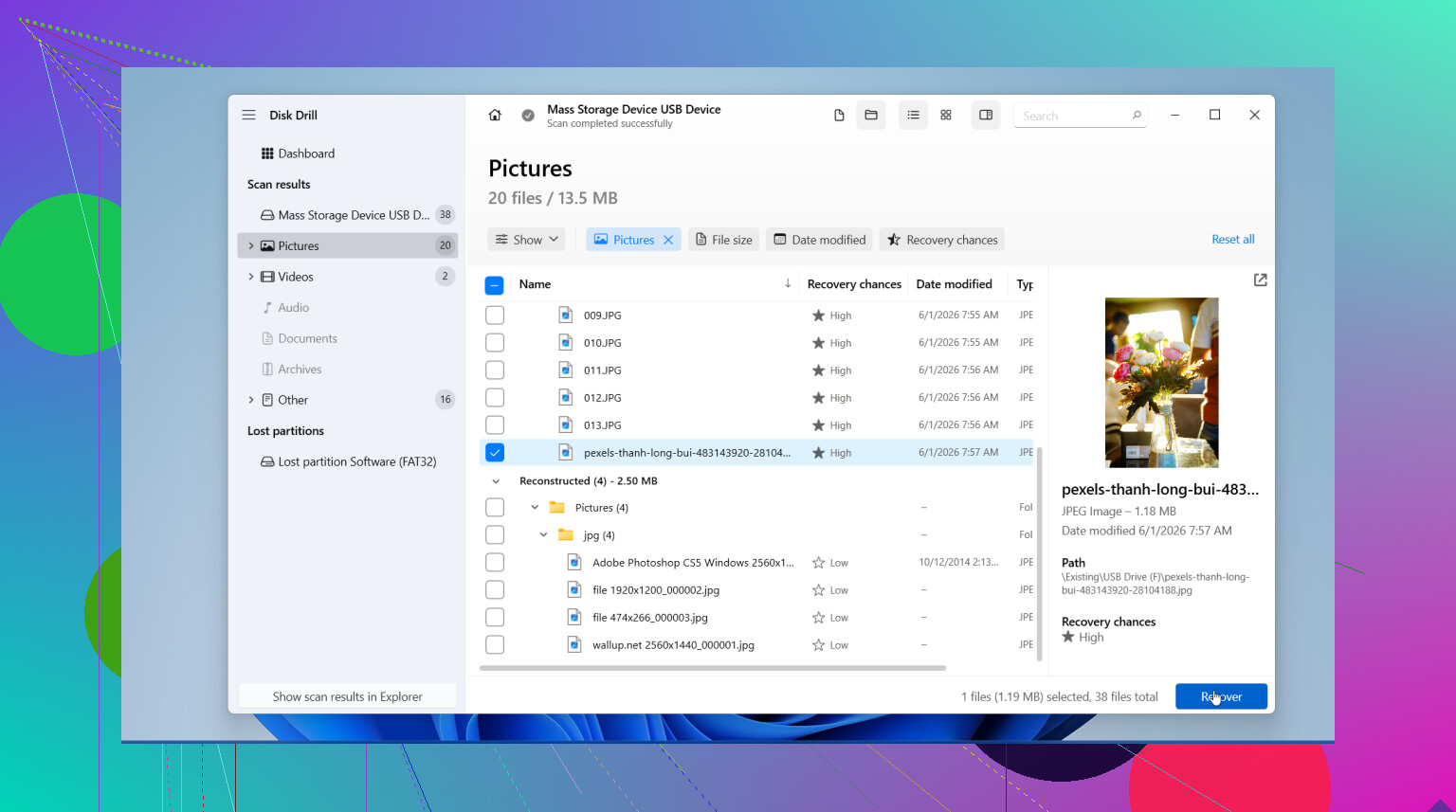The image size is (1456, 812).
Task: Click the low-chance star for file 474x266_000003.jpg
Action: pyautogui.click(x=818, y=618)
